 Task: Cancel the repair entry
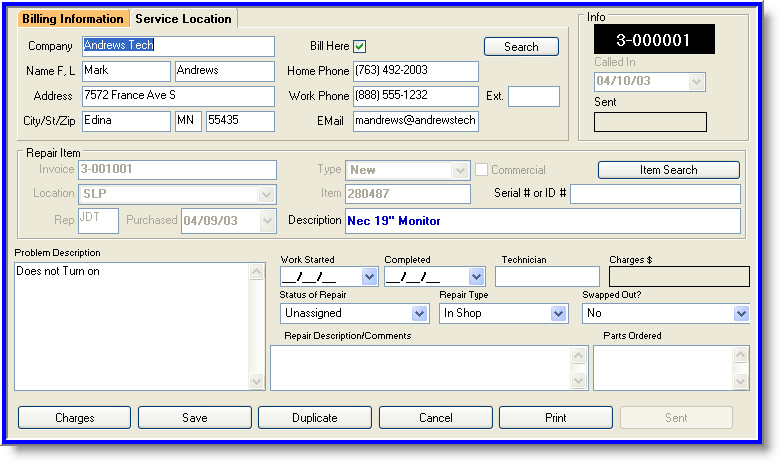click(435, 418)
